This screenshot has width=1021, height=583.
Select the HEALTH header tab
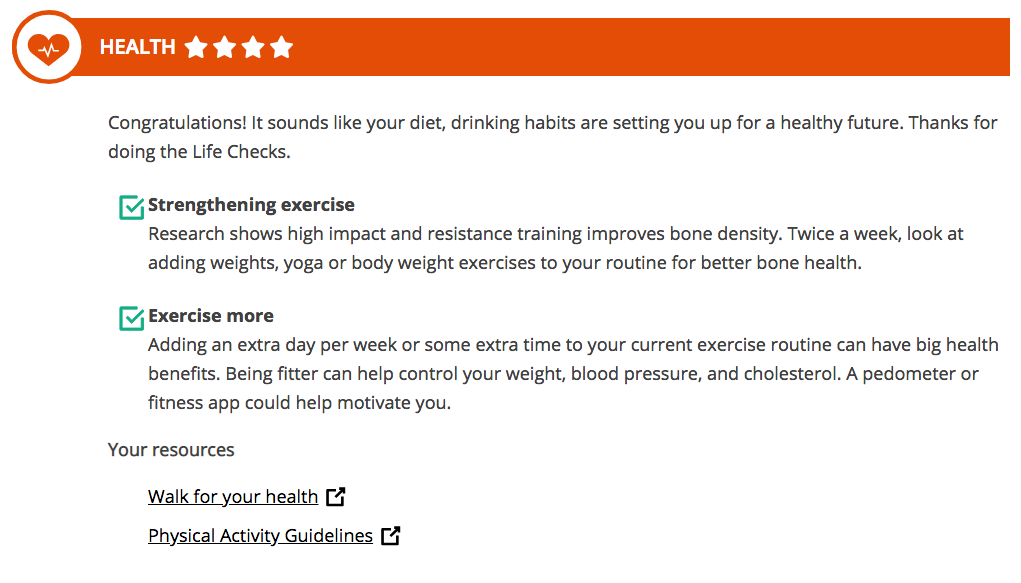click(137, 46)
